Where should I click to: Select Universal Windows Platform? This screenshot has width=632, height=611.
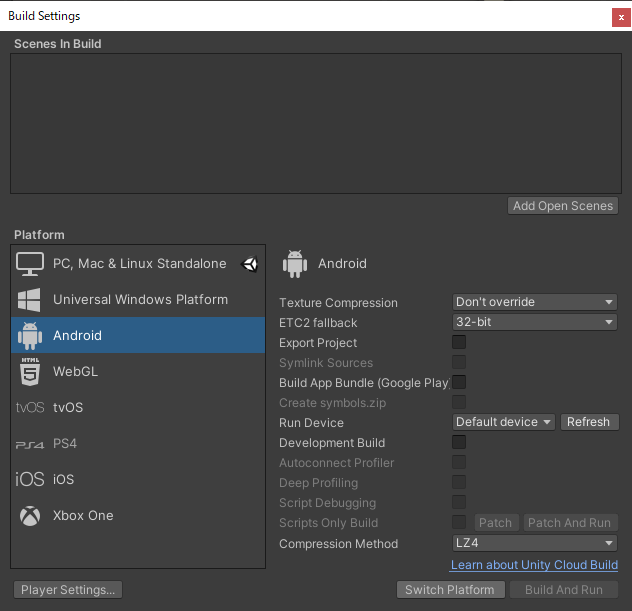(x=138, y=299)
